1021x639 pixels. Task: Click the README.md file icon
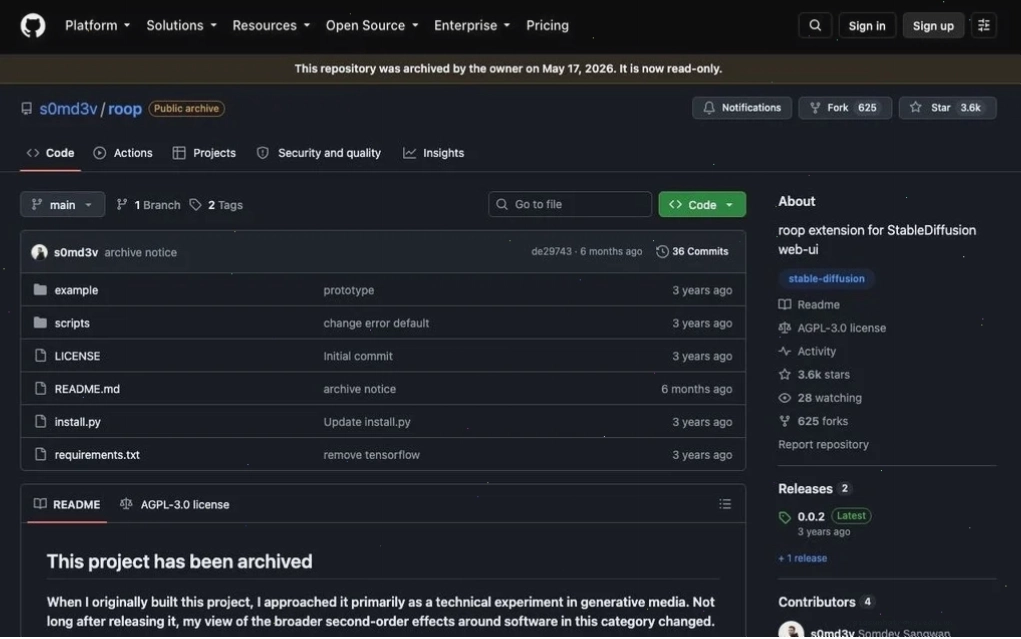coord(40,389)
